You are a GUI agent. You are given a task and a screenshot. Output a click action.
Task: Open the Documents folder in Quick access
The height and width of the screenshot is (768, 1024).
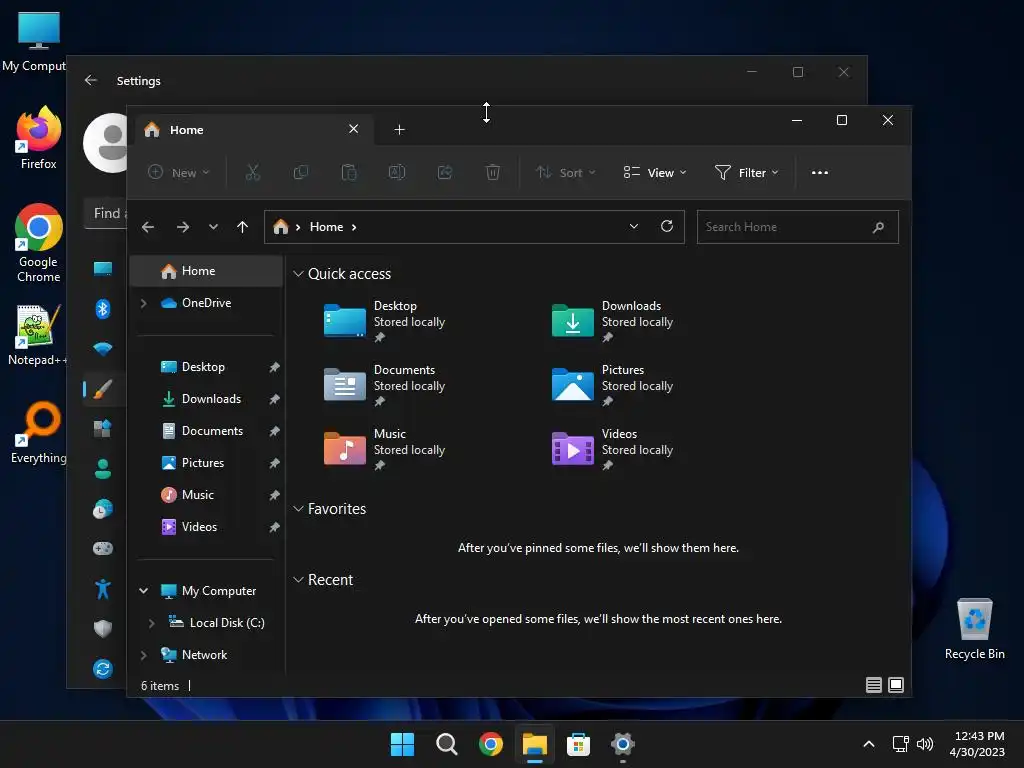pos(385,385)
